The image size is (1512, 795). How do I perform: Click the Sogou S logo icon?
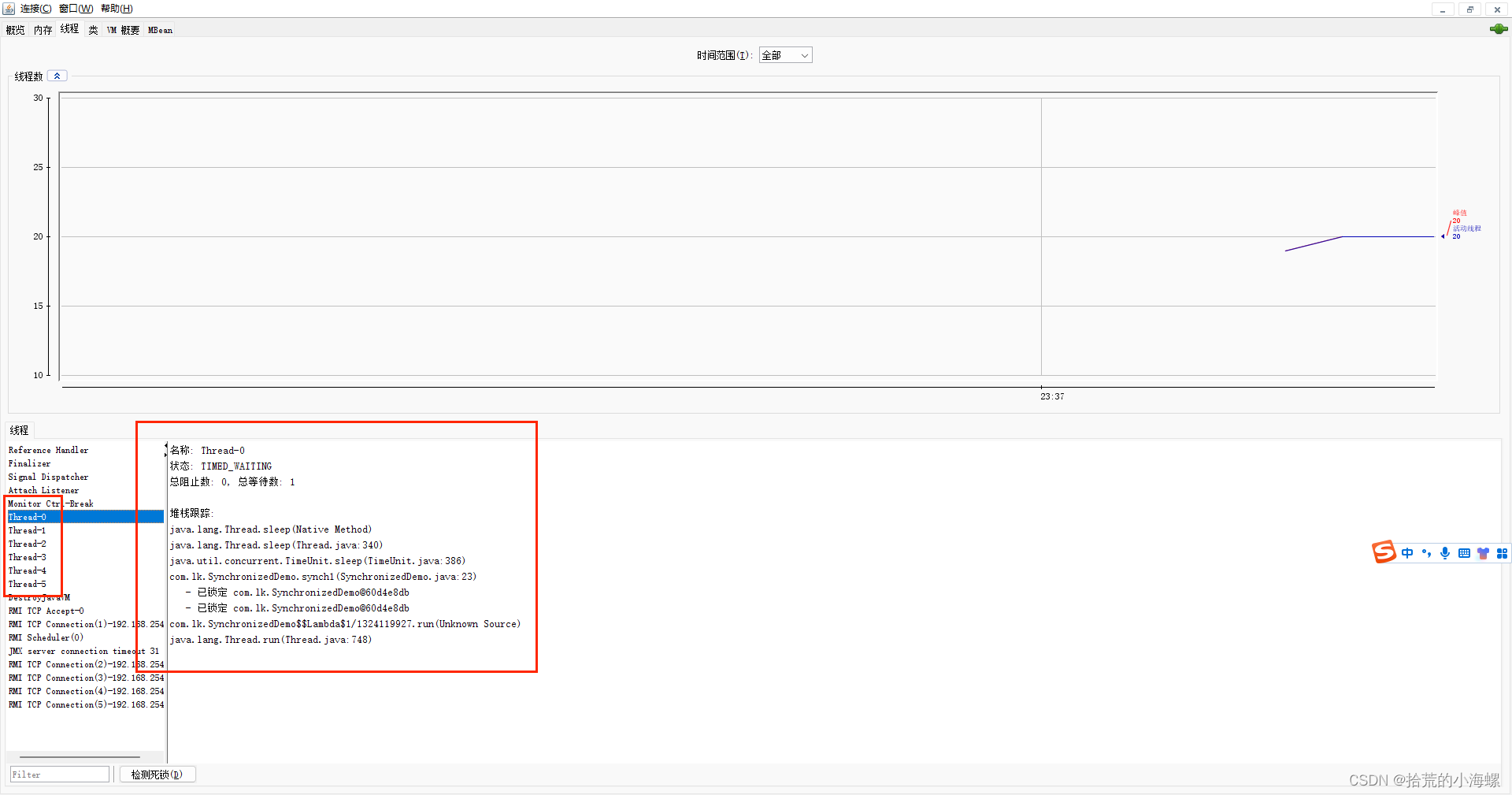point(1384,552)
